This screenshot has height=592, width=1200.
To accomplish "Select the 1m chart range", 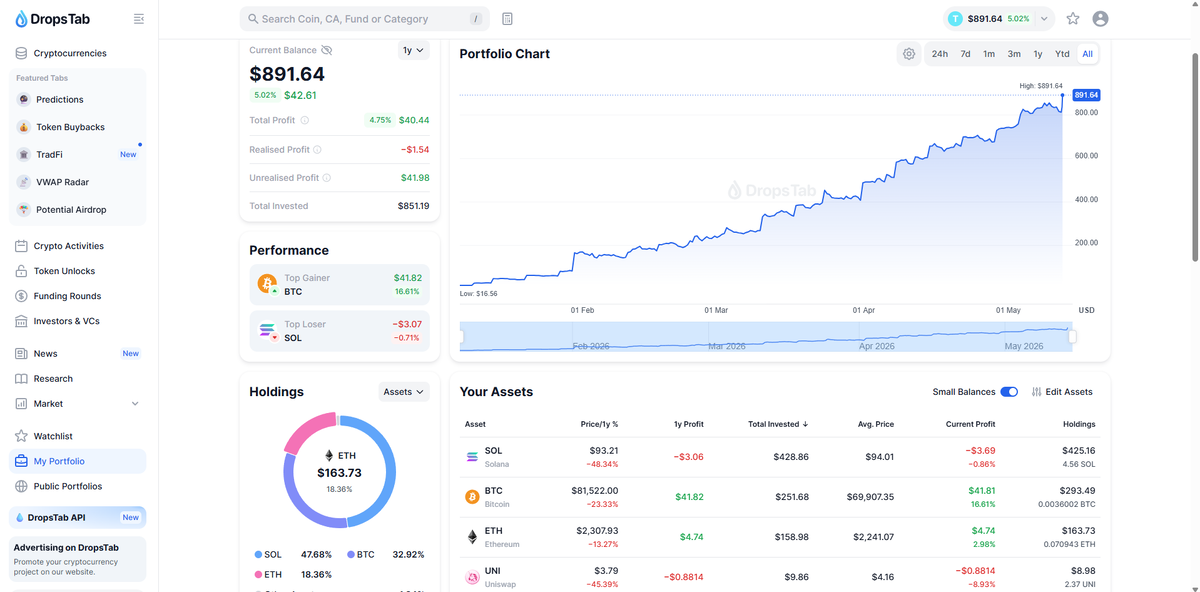I will [989, 54].
